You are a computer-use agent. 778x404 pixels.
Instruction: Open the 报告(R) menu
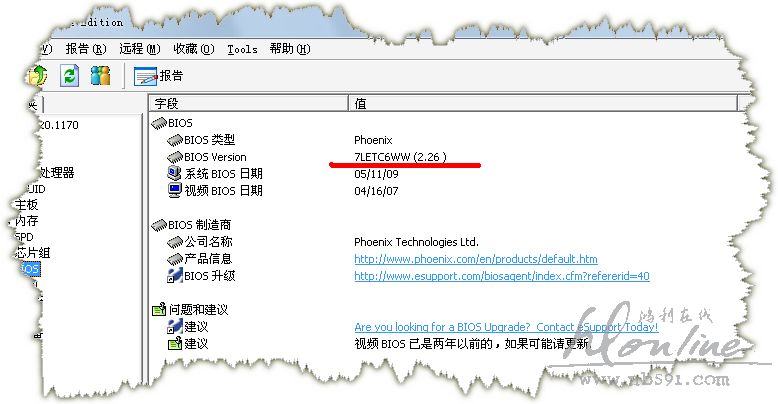[x=86, y=49]
